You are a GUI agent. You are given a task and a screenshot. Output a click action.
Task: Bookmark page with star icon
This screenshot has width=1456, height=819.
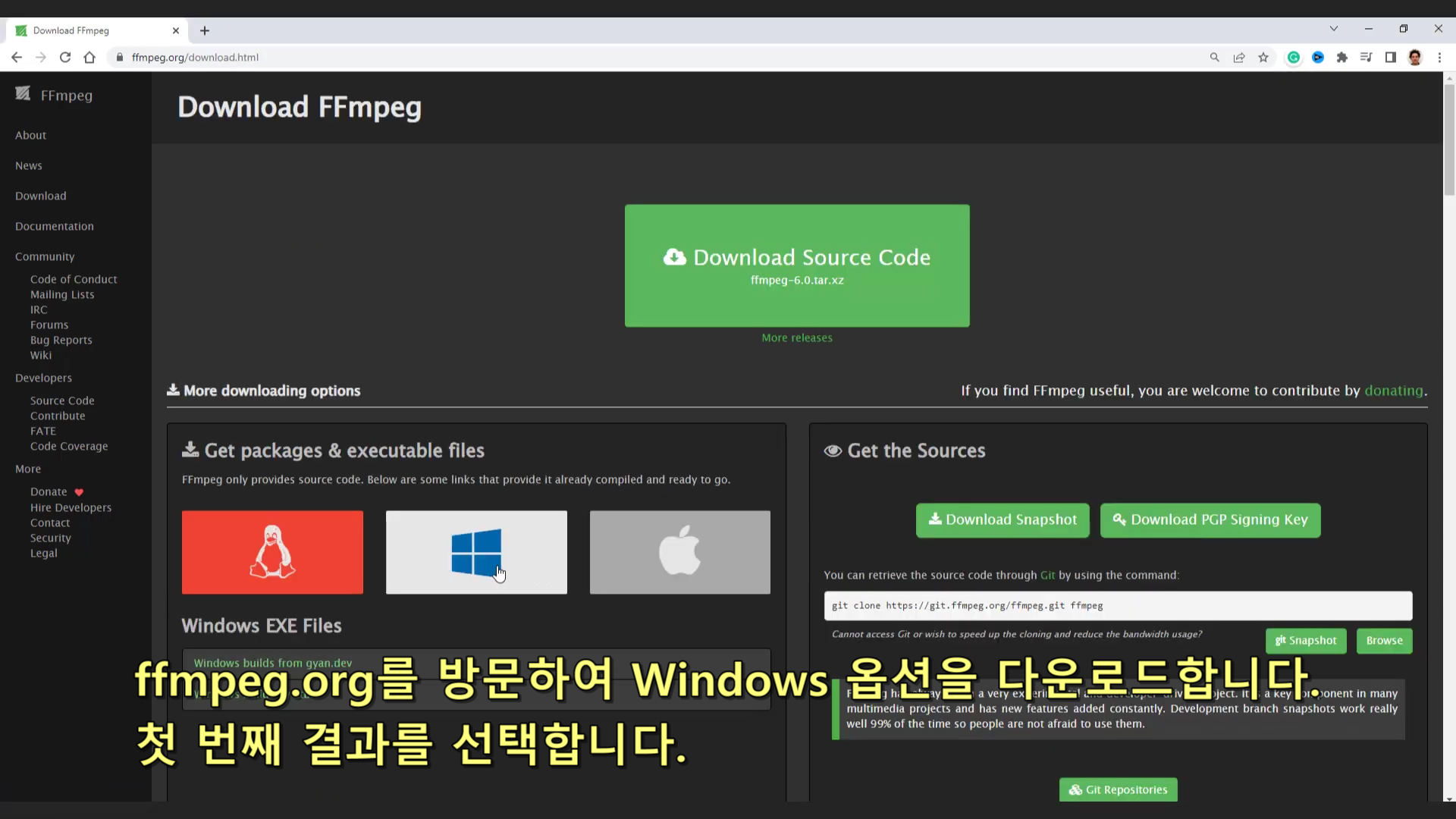click(x=1263, y=58)
